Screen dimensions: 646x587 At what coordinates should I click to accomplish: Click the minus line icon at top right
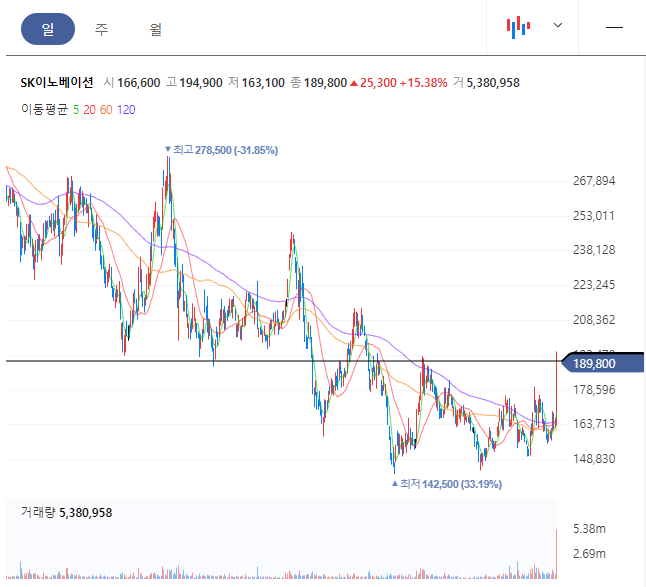click(x=614, y=27)
